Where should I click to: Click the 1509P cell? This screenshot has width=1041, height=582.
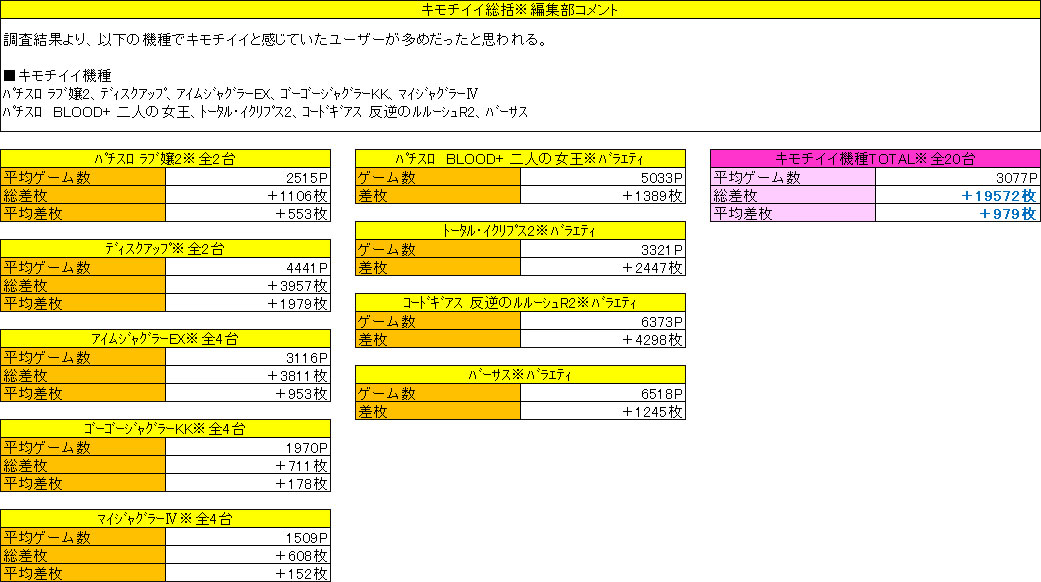248,537
